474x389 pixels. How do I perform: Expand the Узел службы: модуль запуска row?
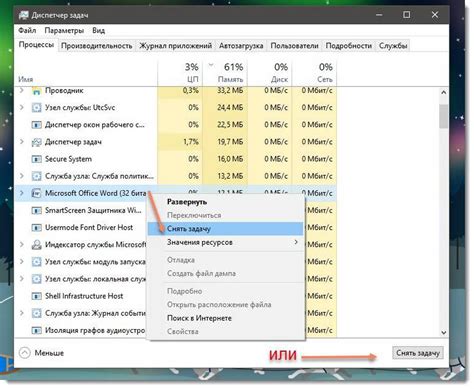click(22, 262)
